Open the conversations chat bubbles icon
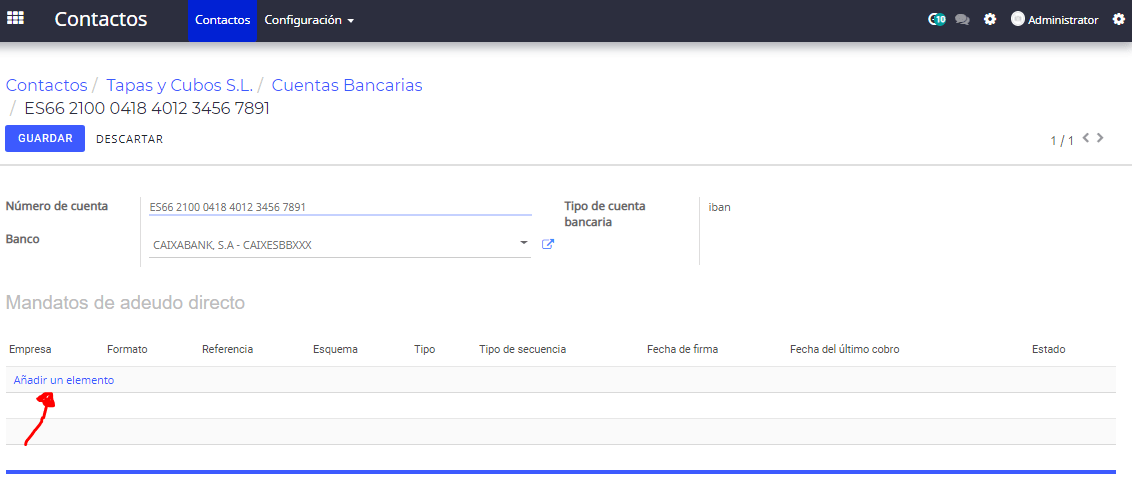Image resolution: width=1132 pixels, height=484 pixels. 962,20
